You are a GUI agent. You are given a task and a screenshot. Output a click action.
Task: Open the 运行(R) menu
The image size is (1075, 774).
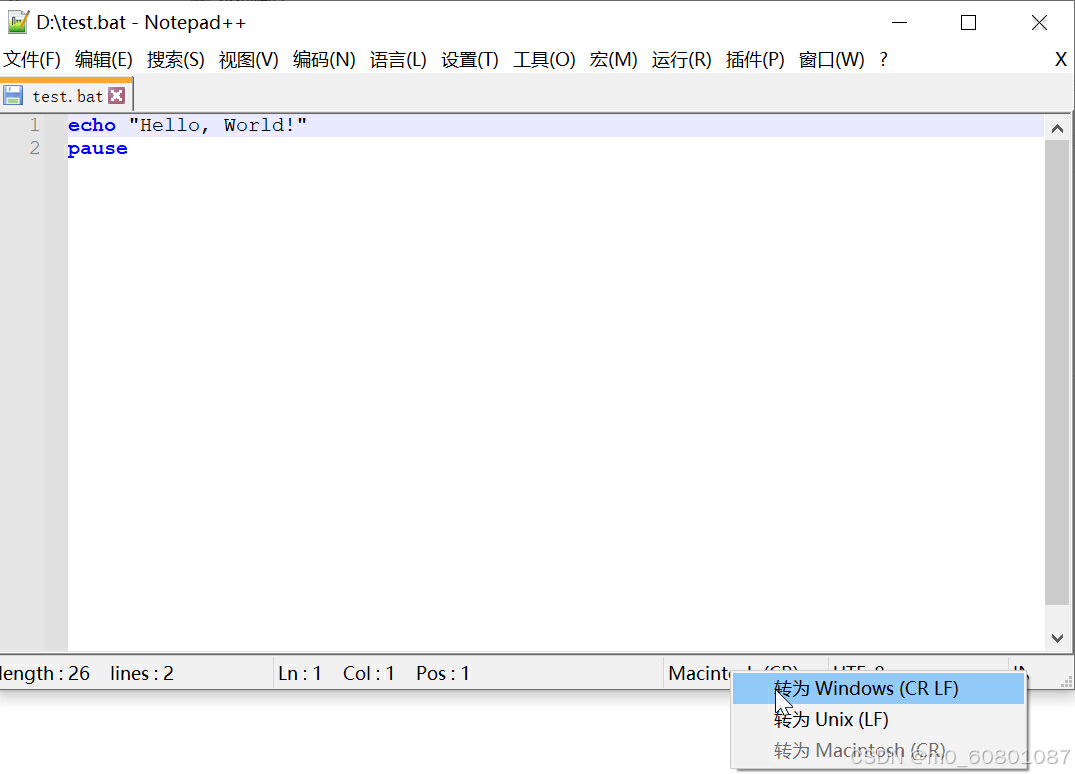point(680,59)
